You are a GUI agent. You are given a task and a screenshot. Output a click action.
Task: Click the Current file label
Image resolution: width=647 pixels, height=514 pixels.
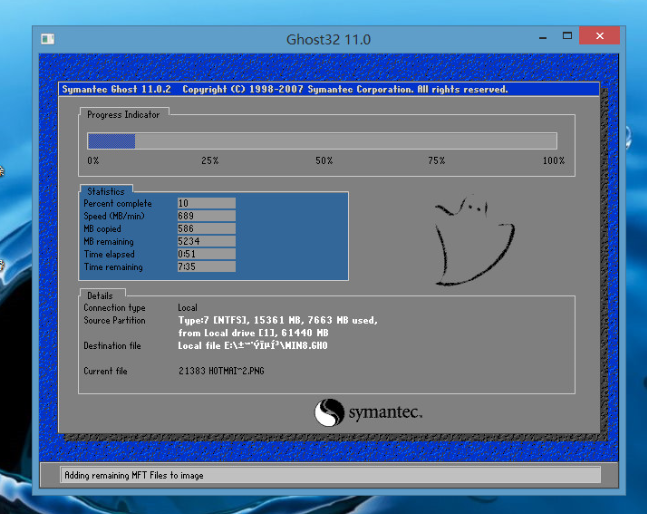pyautogui.click(x=105, y=371)
